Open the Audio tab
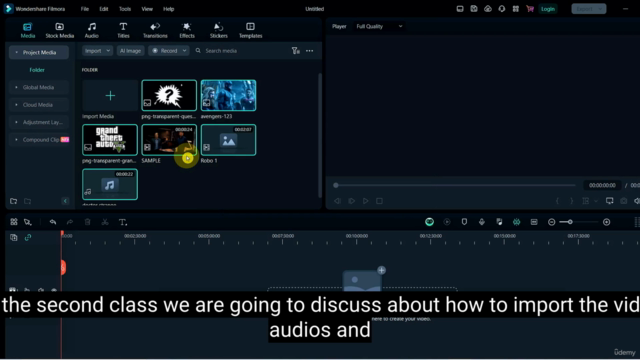Viewport: 640px width, 360px height. pos(91,31)
